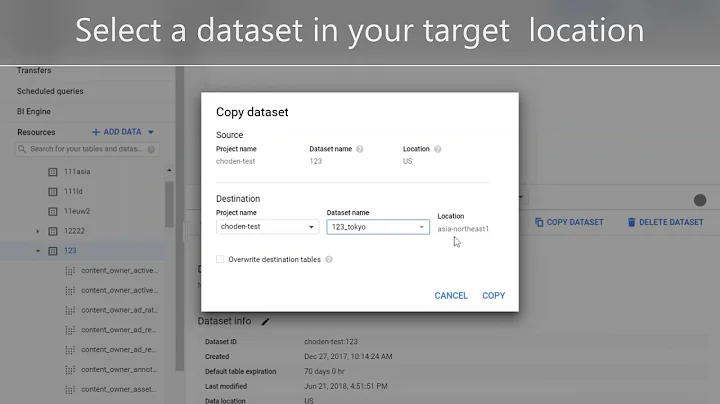The height and width of the screenshot is (404, 720).
Task: Open table content_owner_asset...
Action: [119, 389]
